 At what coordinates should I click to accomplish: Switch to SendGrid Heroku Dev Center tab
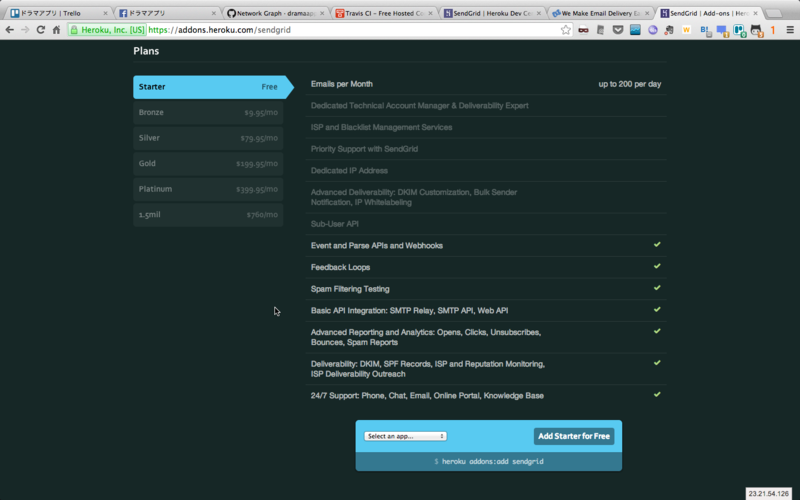492,13
